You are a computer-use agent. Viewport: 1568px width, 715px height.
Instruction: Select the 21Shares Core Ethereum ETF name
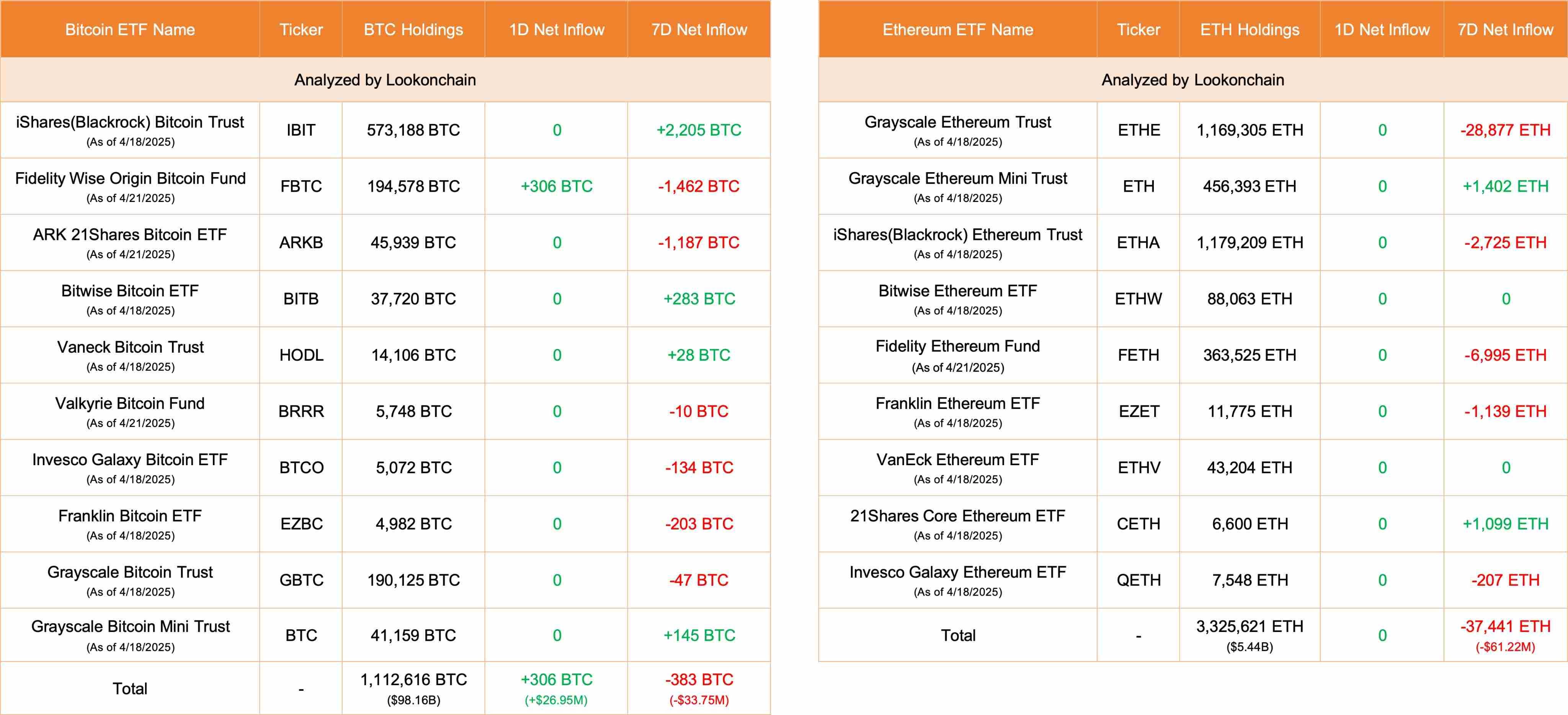[x=957, y=516]
